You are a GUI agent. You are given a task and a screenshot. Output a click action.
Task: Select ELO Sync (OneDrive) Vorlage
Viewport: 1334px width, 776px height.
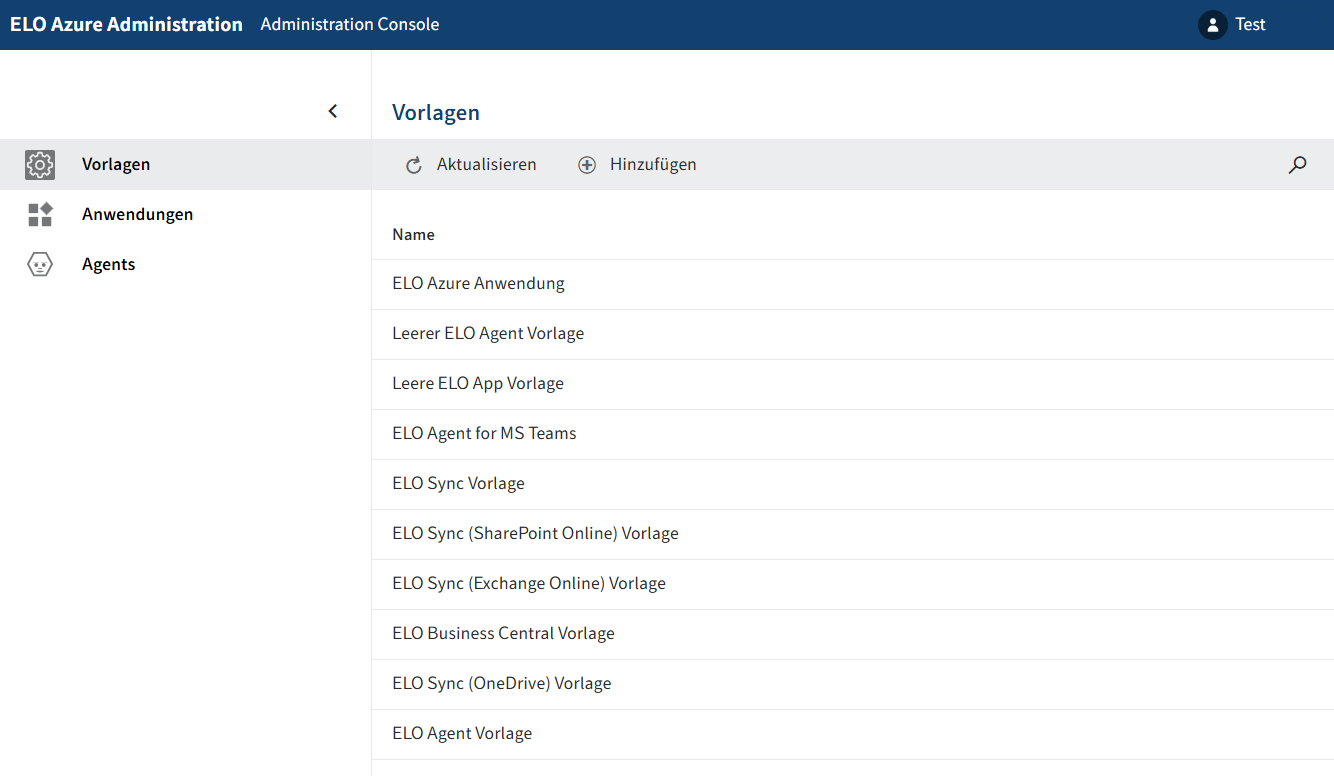click(x=853, y=684)
